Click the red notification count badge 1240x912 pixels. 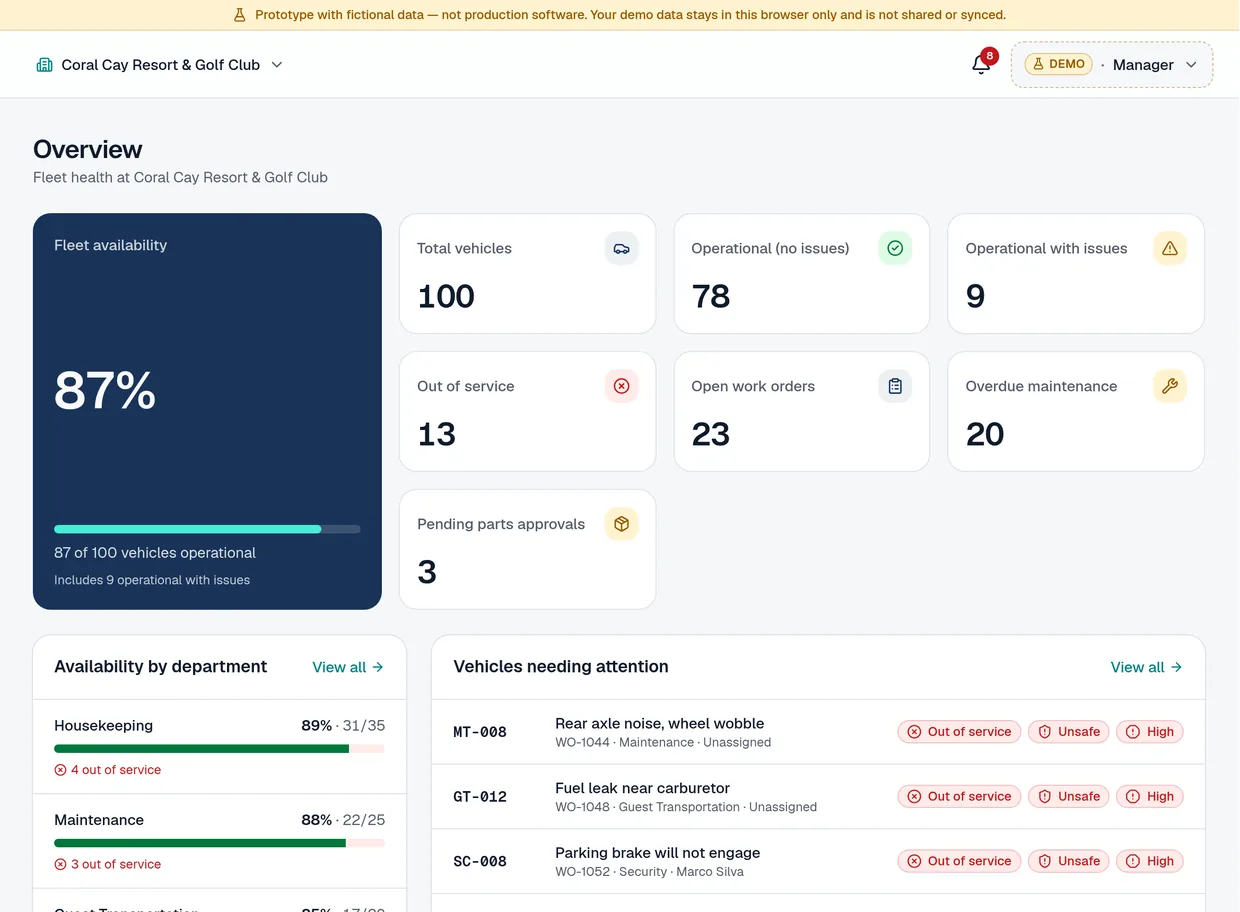(989, 56)
